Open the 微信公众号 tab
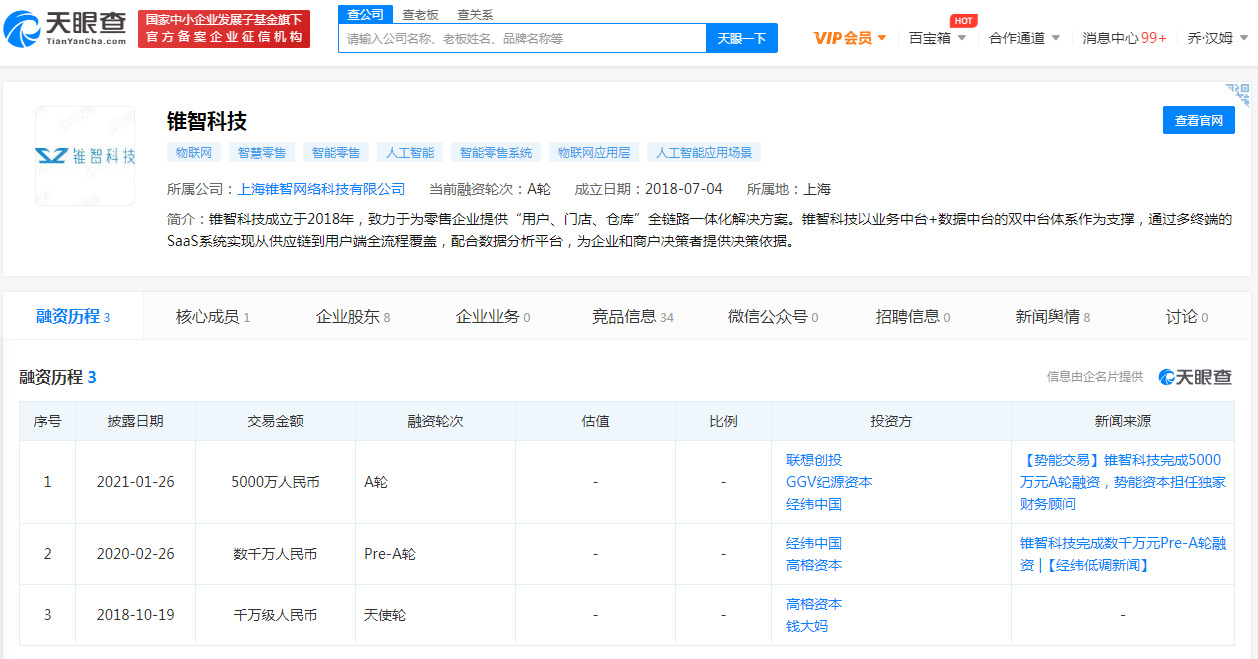This screenshot has height=659, width=1258. (x=773, y=317)
